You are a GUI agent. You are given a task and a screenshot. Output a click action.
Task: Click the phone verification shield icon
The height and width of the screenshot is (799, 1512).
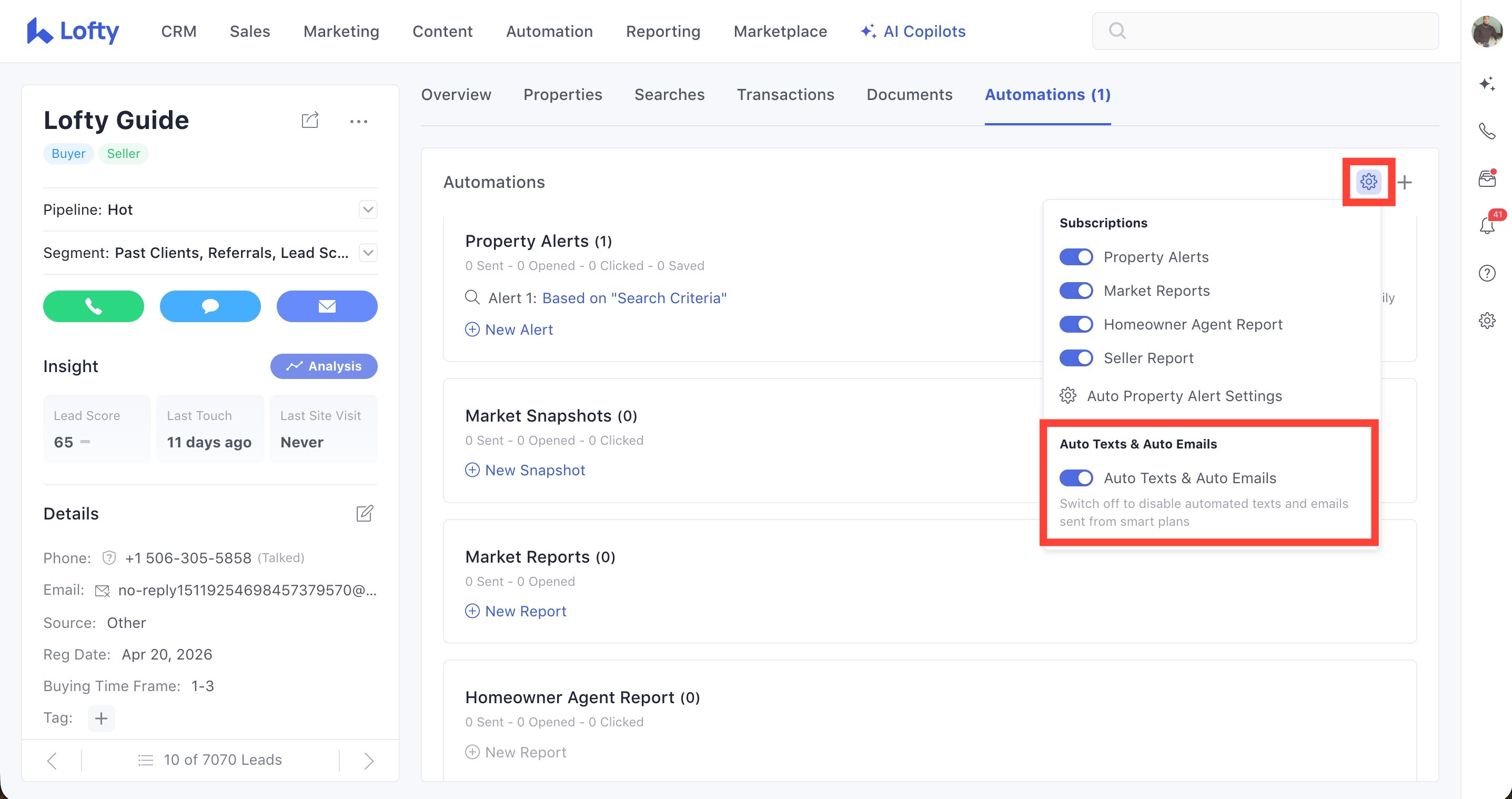(108, 558)
